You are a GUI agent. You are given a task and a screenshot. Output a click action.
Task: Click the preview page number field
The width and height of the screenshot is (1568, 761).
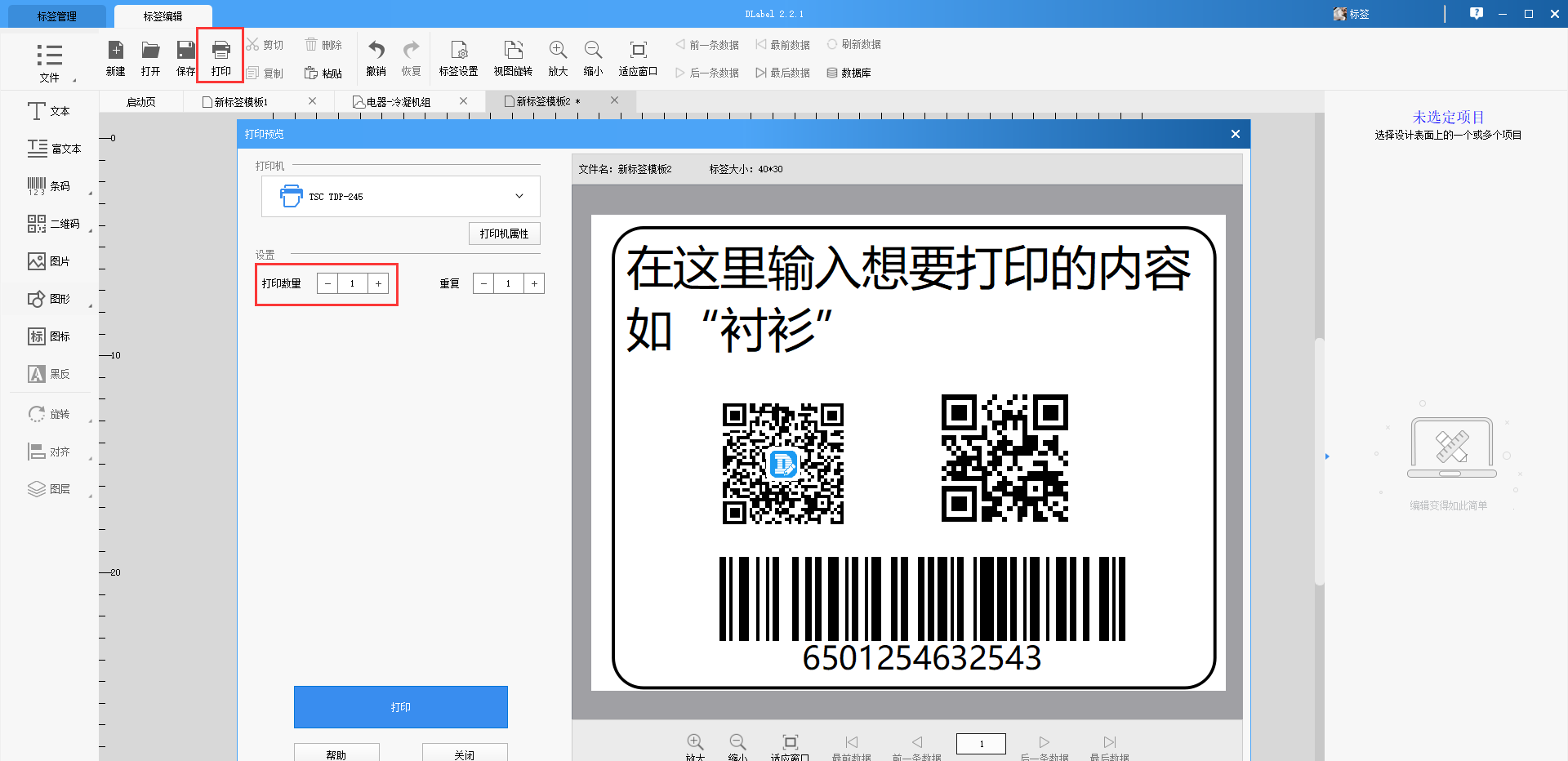click(981, 743)
